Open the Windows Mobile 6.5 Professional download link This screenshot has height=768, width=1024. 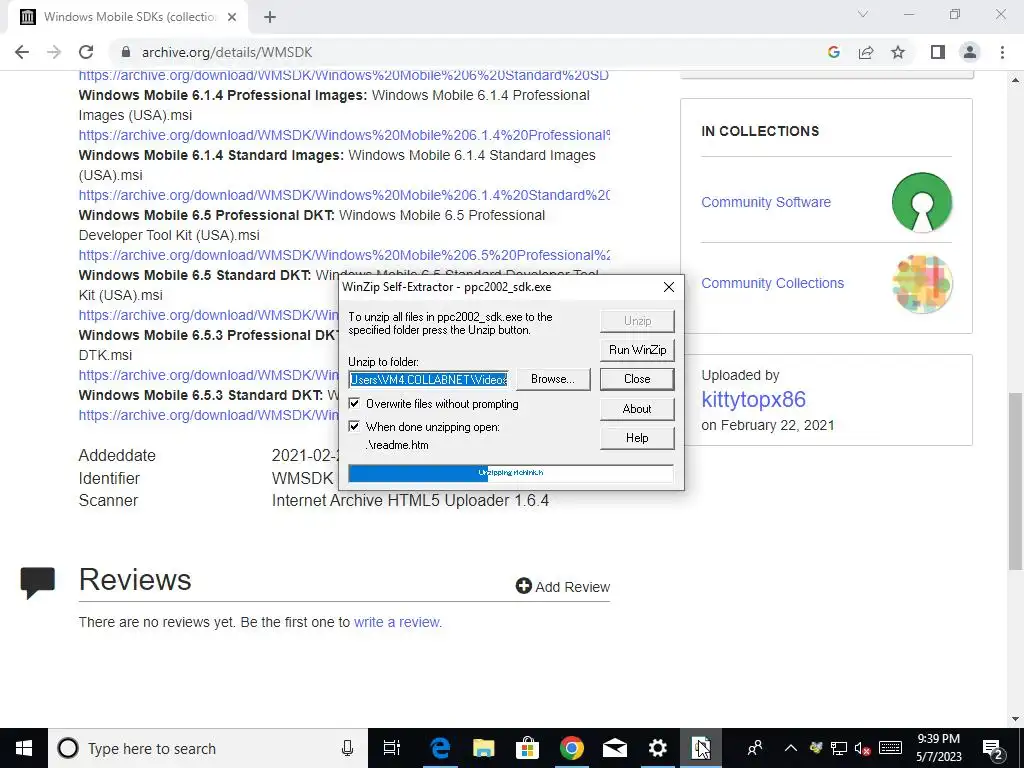(344, 255)
